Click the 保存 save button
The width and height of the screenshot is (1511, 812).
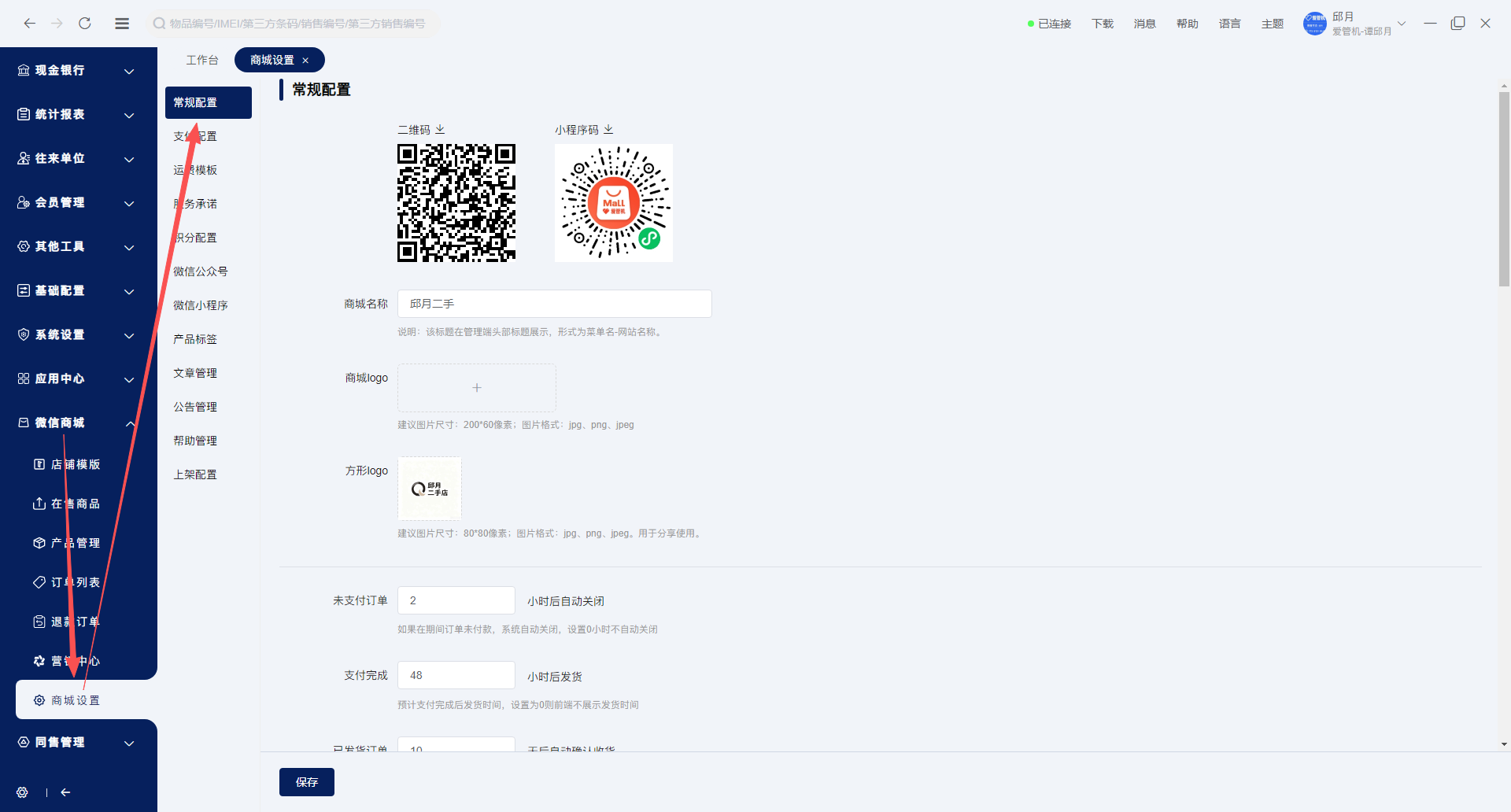point(307,782)
